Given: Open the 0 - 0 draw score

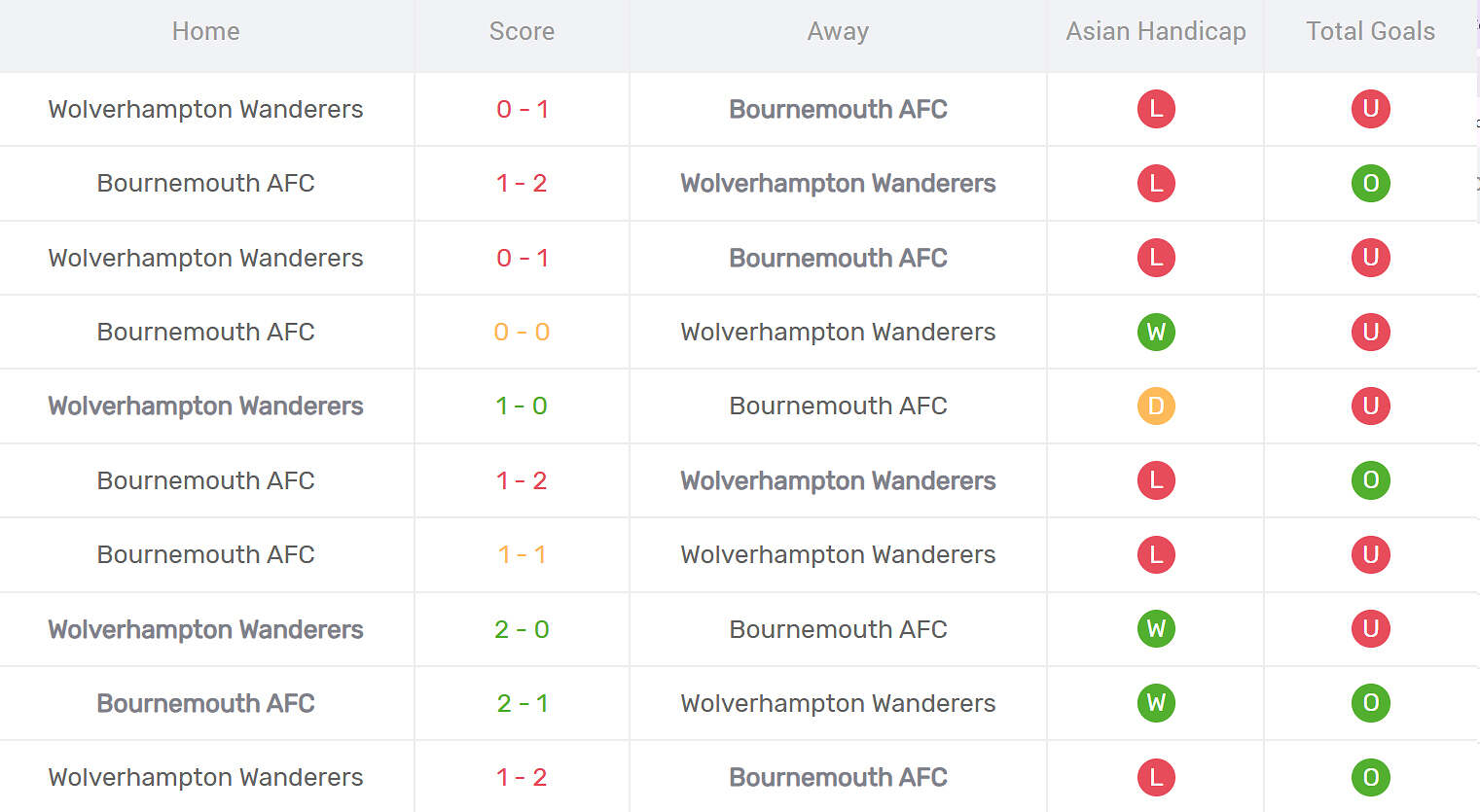Looking at the screenshot, I should tap(522, 333).
